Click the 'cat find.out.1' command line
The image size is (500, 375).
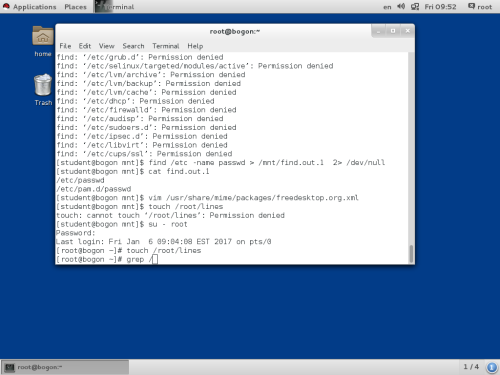point(133,172)
